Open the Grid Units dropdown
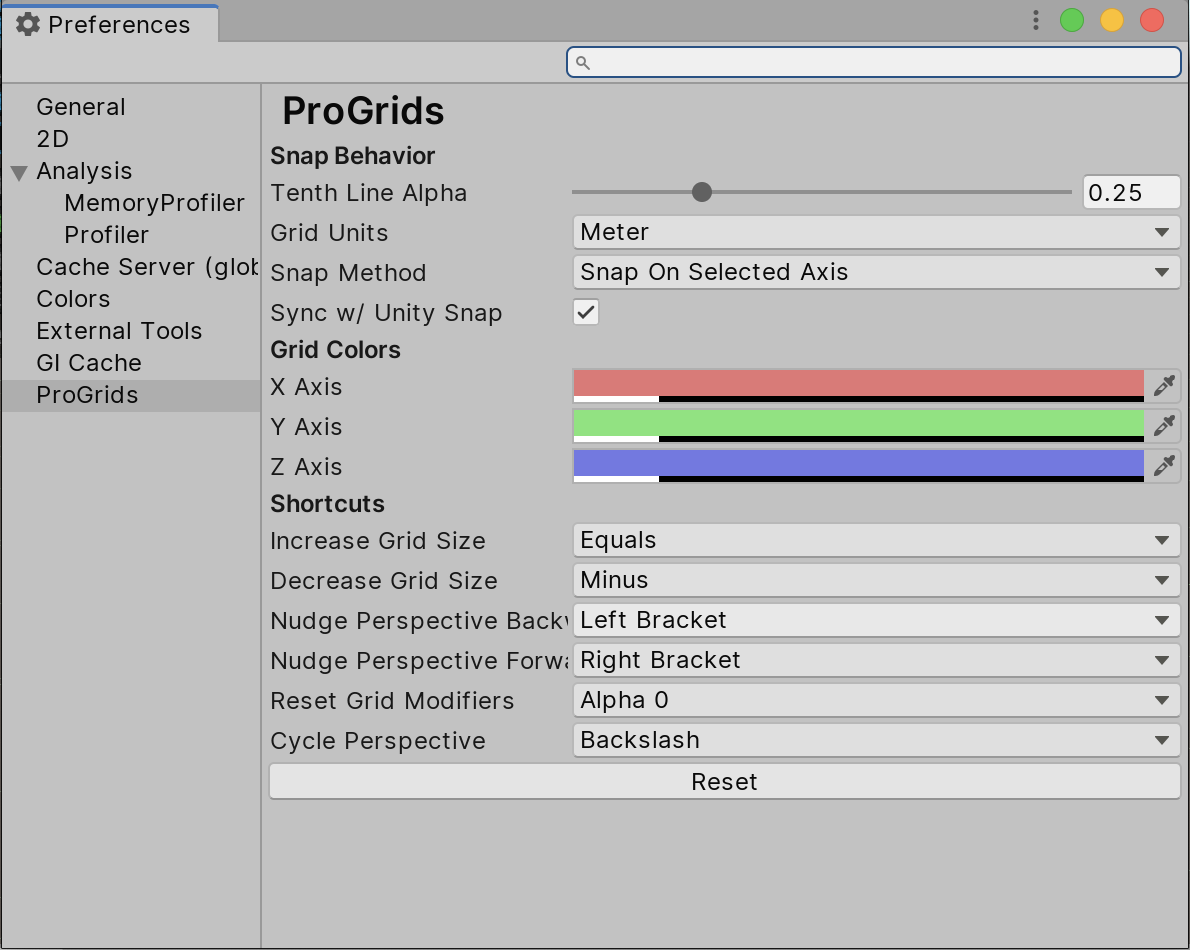Image resolution: width=1190 pixels, height=950 pixels. tap(876, 232)
